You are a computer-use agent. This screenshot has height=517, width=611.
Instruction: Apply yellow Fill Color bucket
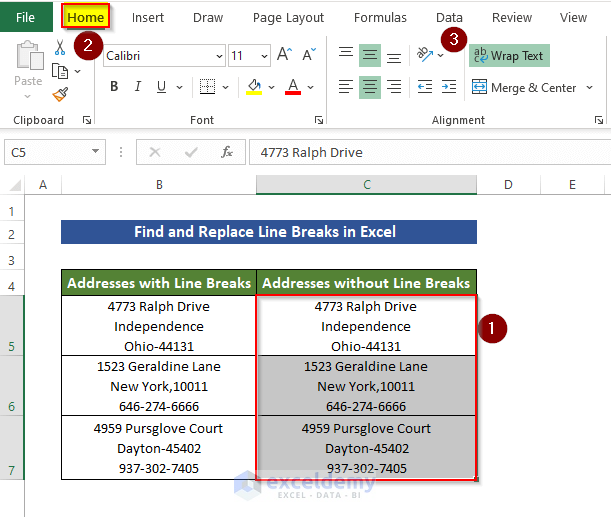point(254,87)
